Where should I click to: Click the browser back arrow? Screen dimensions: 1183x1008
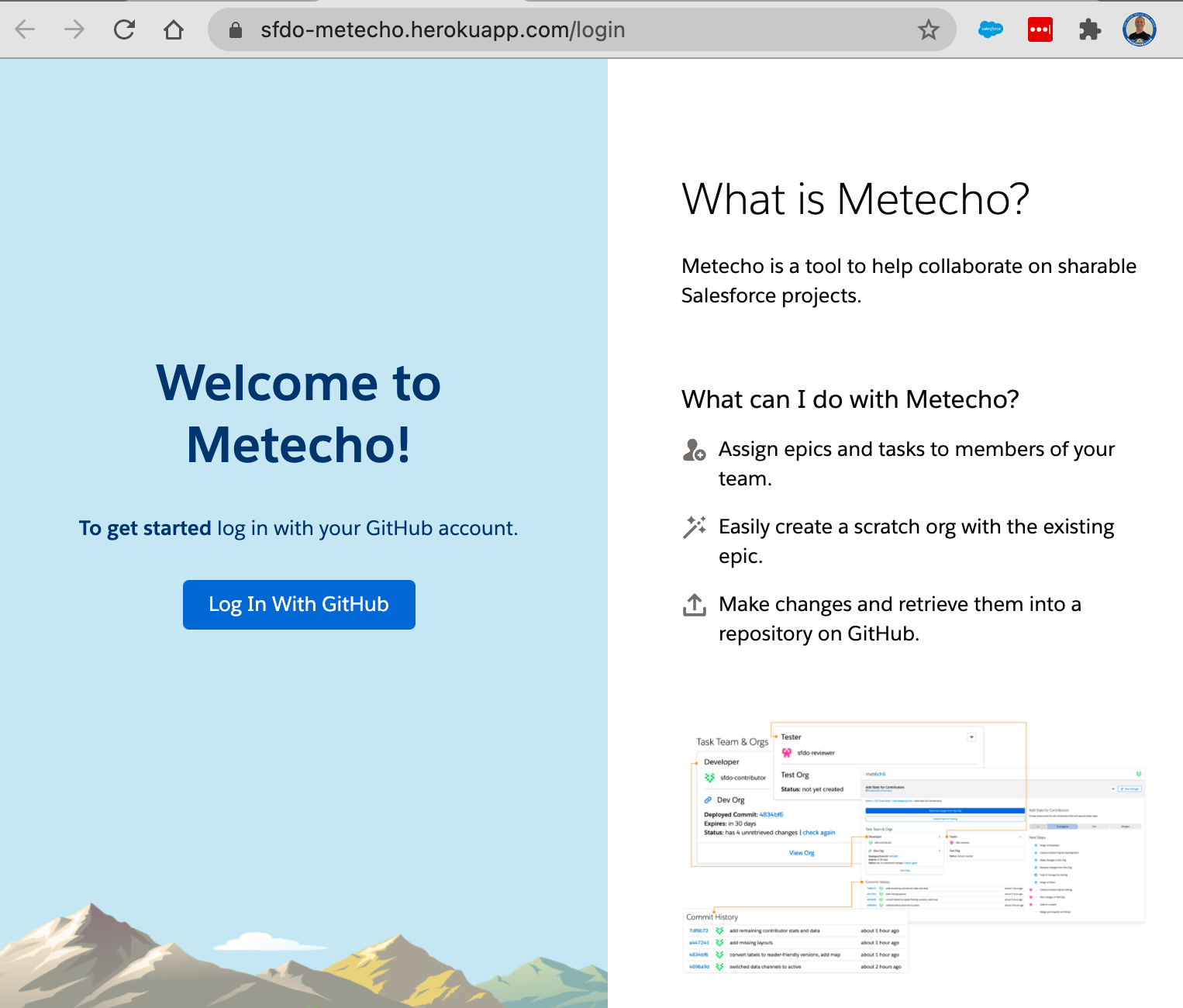pyautogui.click(x=26, y=30)
